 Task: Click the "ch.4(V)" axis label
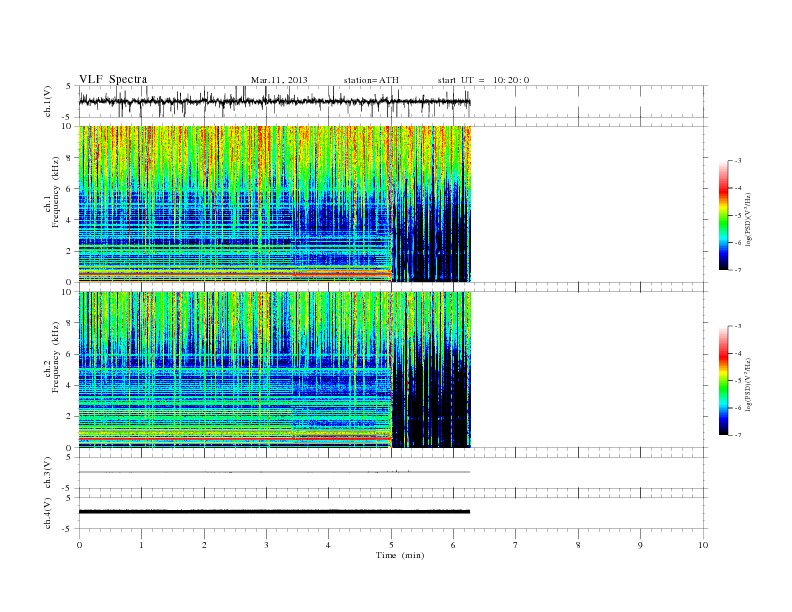point(48,513)
